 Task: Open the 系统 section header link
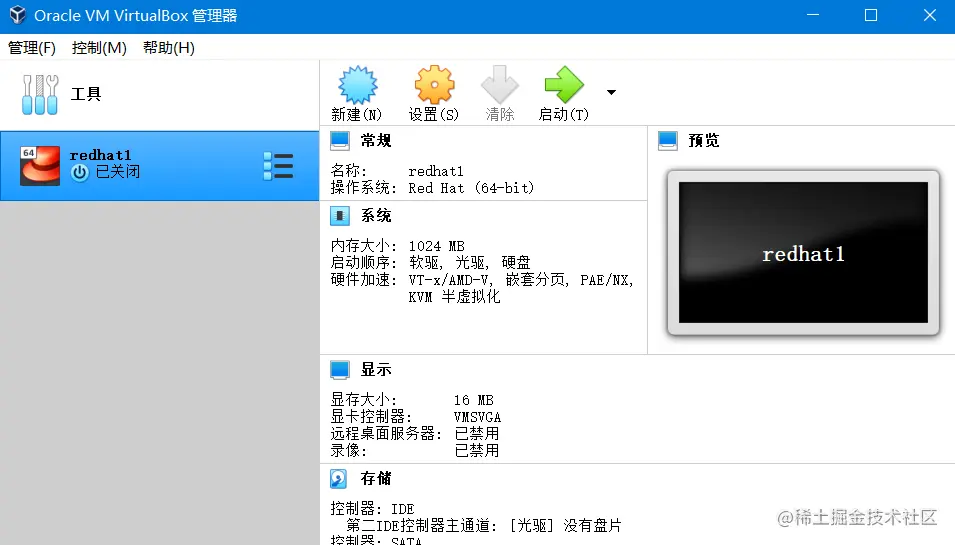point(376,216)
